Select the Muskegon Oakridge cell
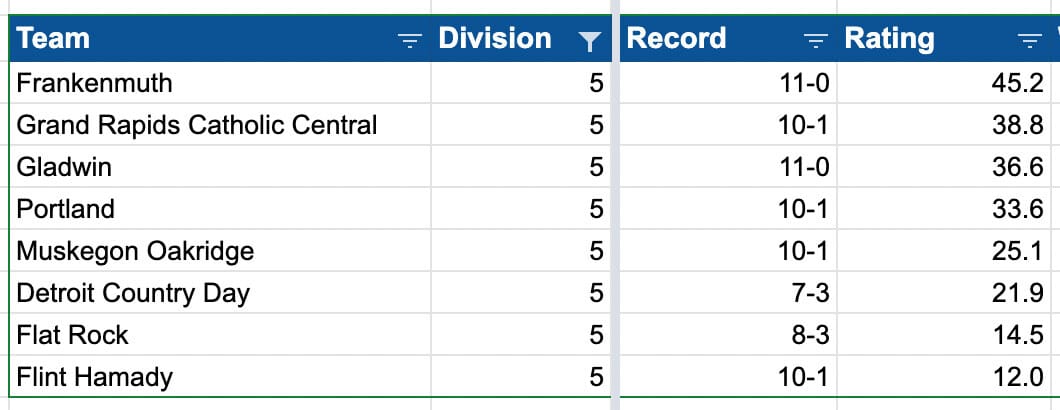Screen dimensions: 1060x410 pos(220,250)
